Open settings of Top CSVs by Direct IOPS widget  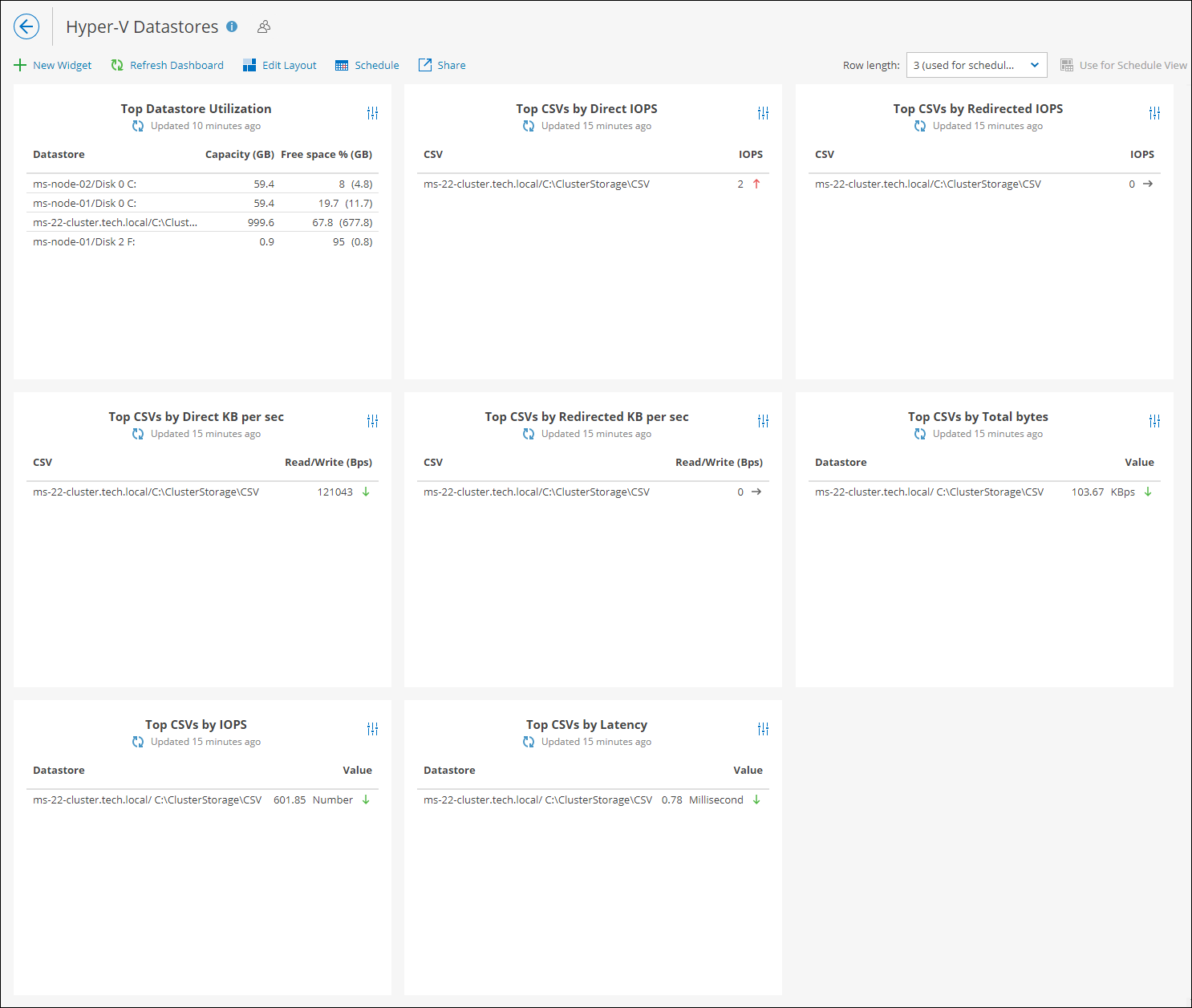(x=763, y=113)
